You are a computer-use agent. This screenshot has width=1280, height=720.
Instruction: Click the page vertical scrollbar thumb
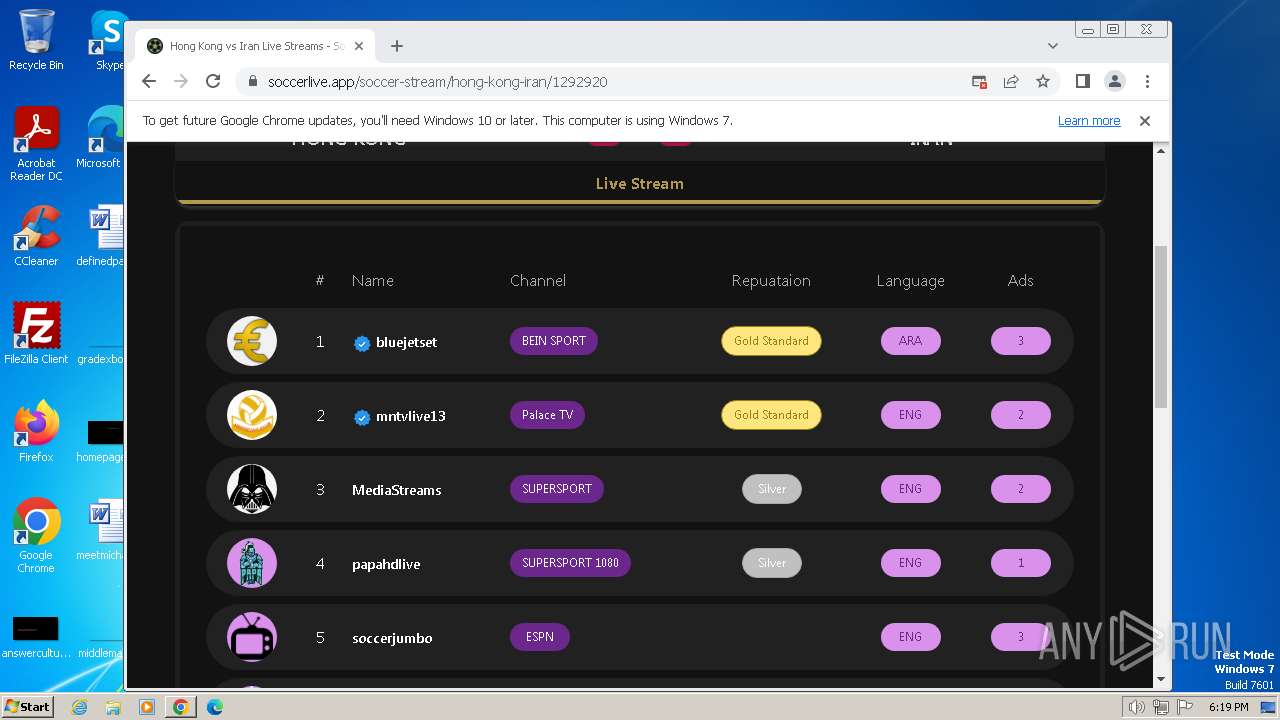coord(1161,326)
